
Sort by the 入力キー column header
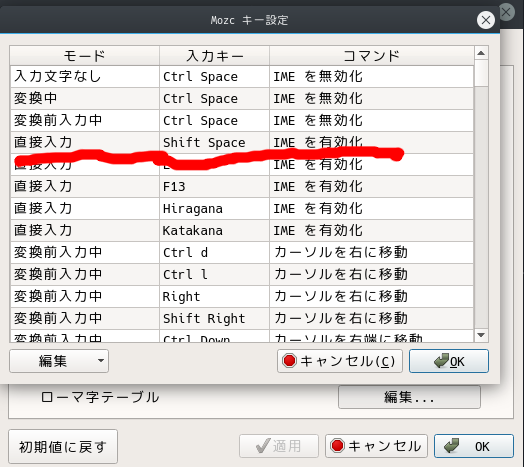215,56
